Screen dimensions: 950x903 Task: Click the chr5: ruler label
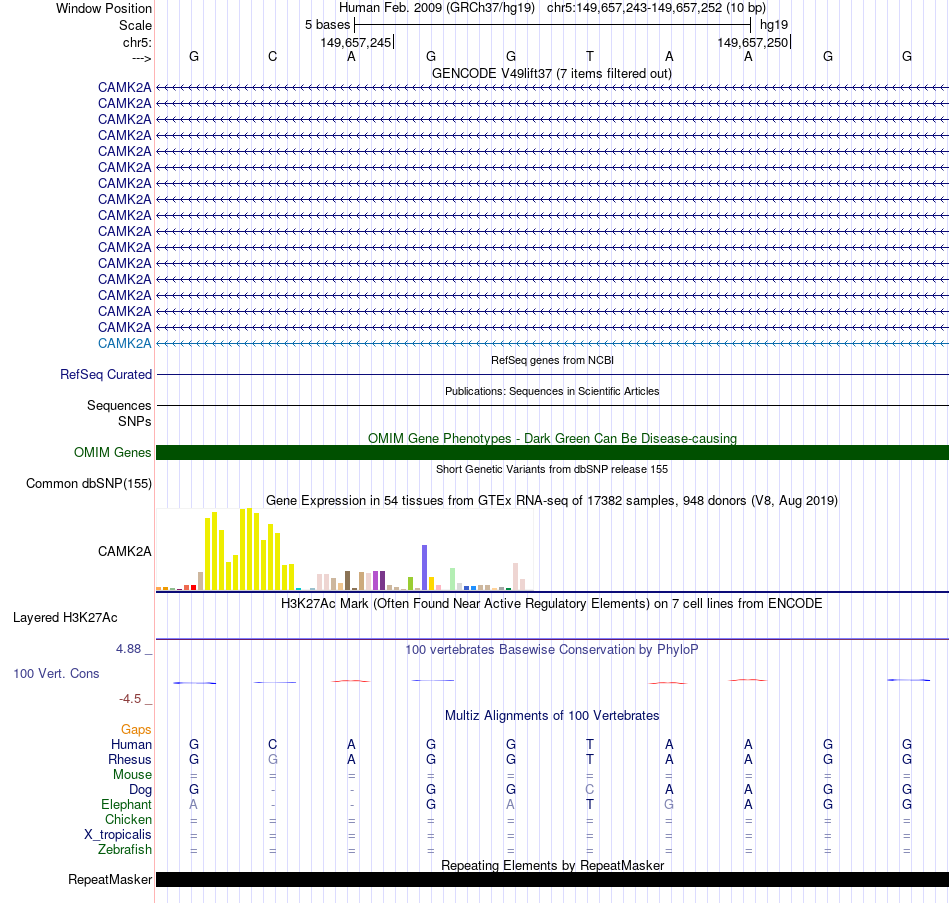click(x=137, y=42)
